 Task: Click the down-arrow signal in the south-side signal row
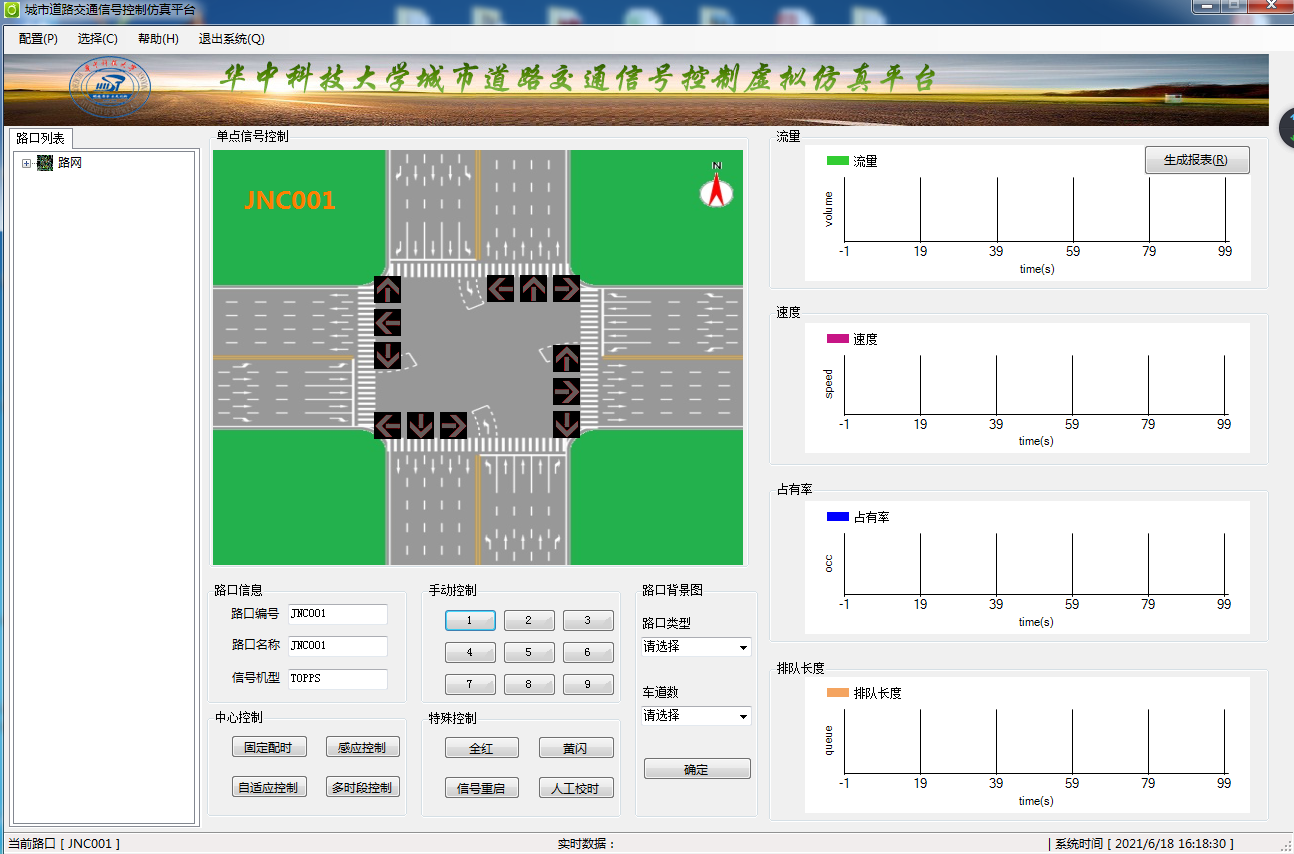[420, 425]
